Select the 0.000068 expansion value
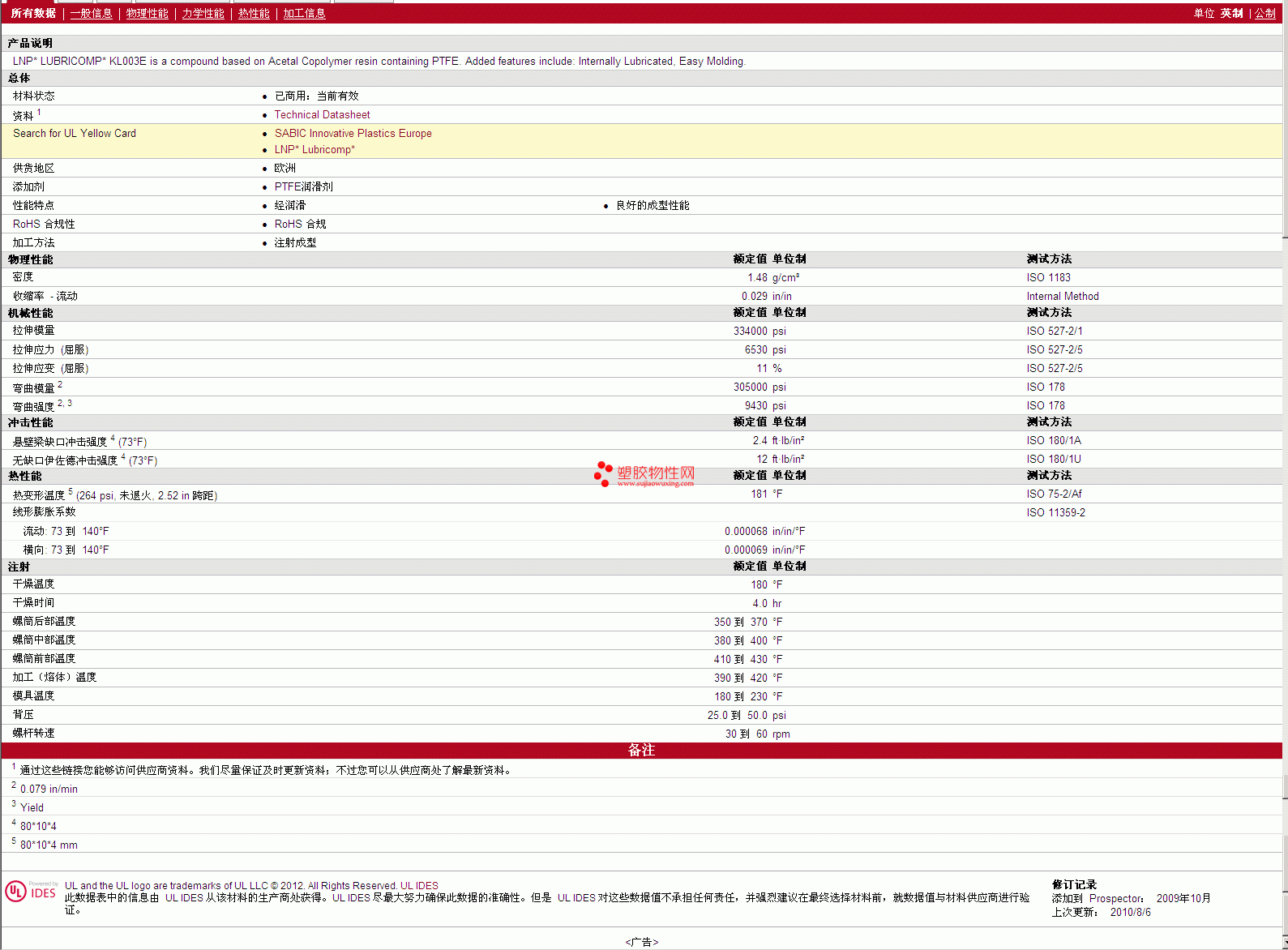 [x=746, y=532]
